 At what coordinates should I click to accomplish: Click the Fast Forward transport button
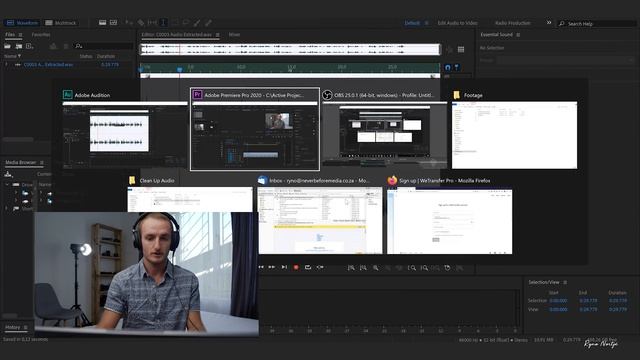pyautogui.click(x=272, y=267)
